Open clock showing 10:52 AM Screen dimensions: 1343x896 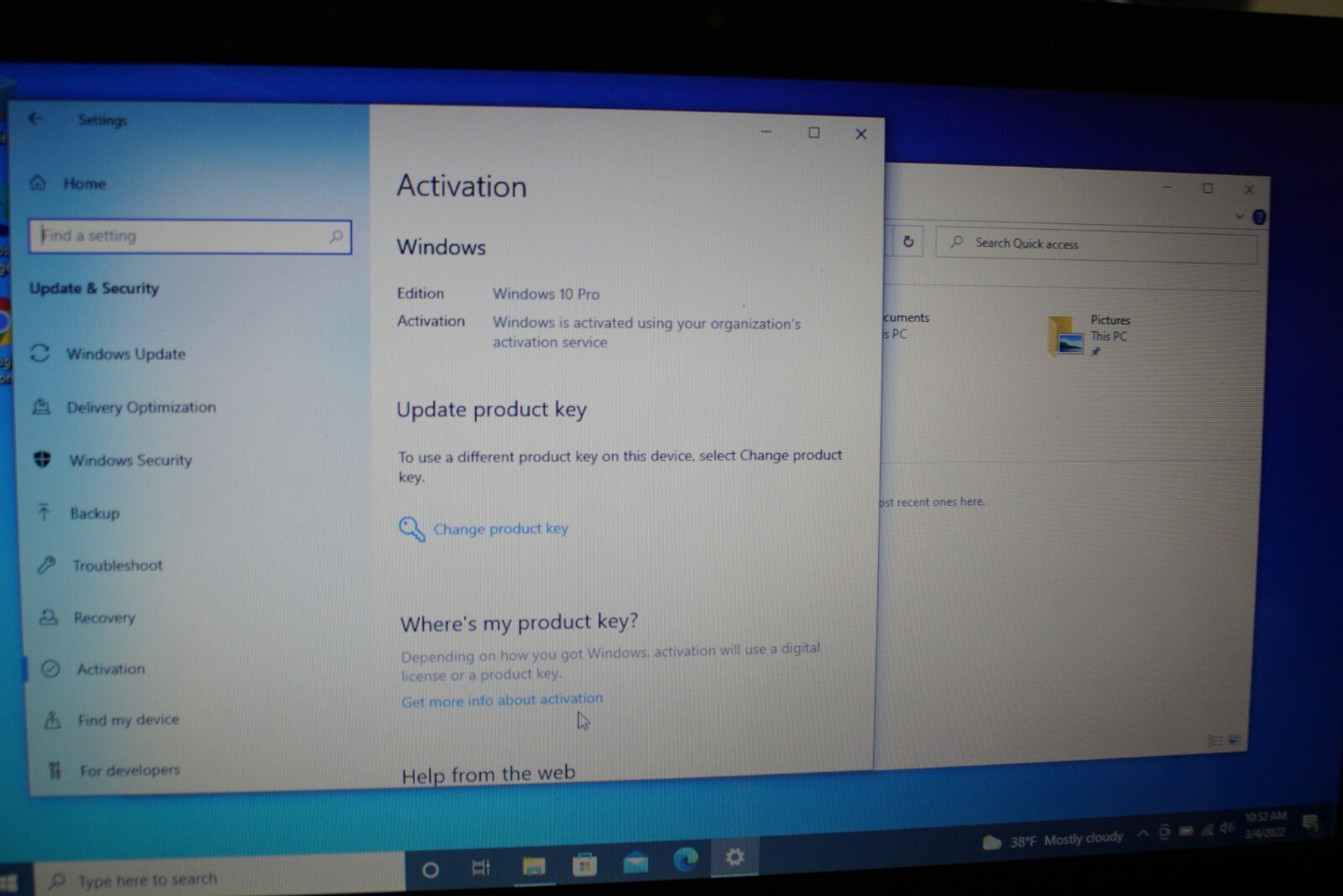click(x=1265, y=824)
